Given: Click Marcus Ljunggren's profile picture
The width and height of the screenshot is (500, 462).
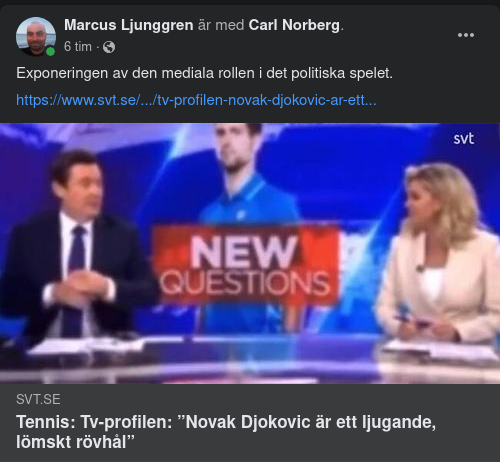Looking at the screenshot, I should pyautogui.click(x=36, y=37).
